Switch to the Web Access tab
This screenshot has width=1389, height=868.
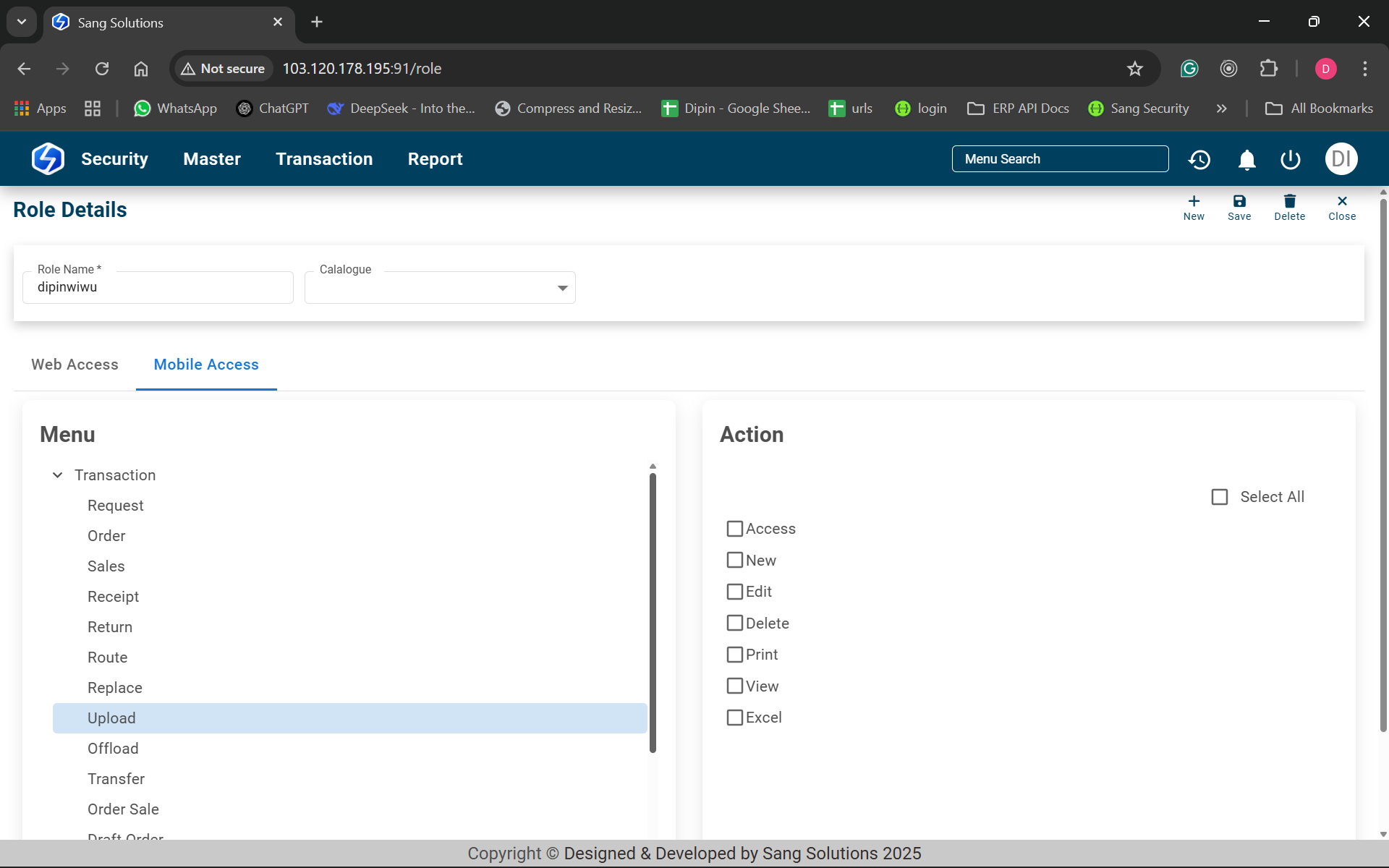[x=75, y=365]
